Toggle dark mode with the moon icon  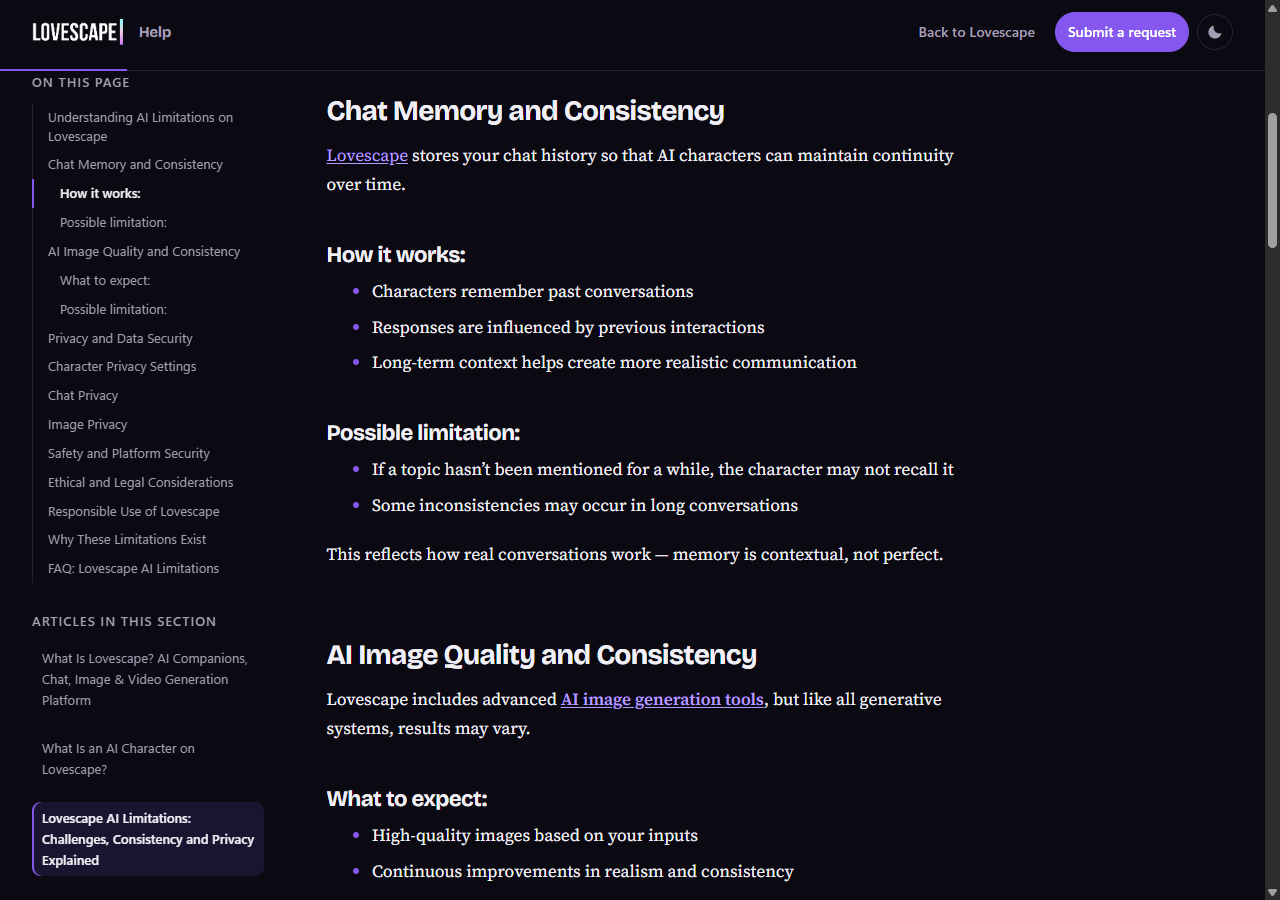pyautogui.click(x=1214, y=32)
